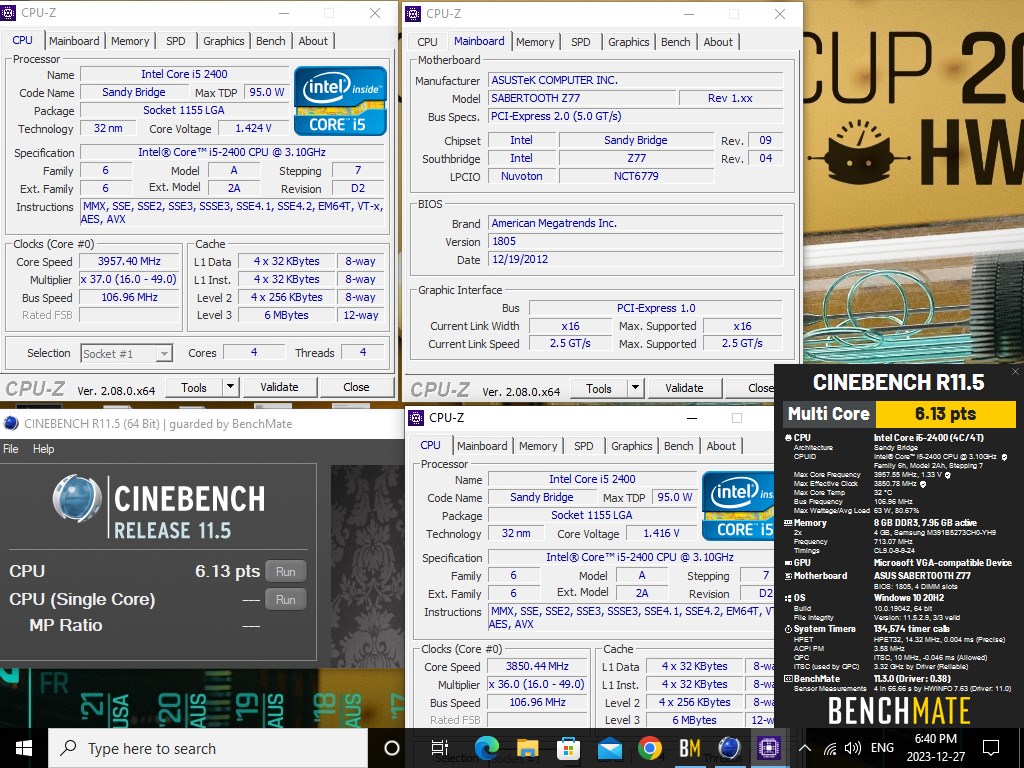This screenshot has height=768, width=1024.
Task: Click the Close button in the 3957.40 MHz CPU-Z window
Action: 357,387
